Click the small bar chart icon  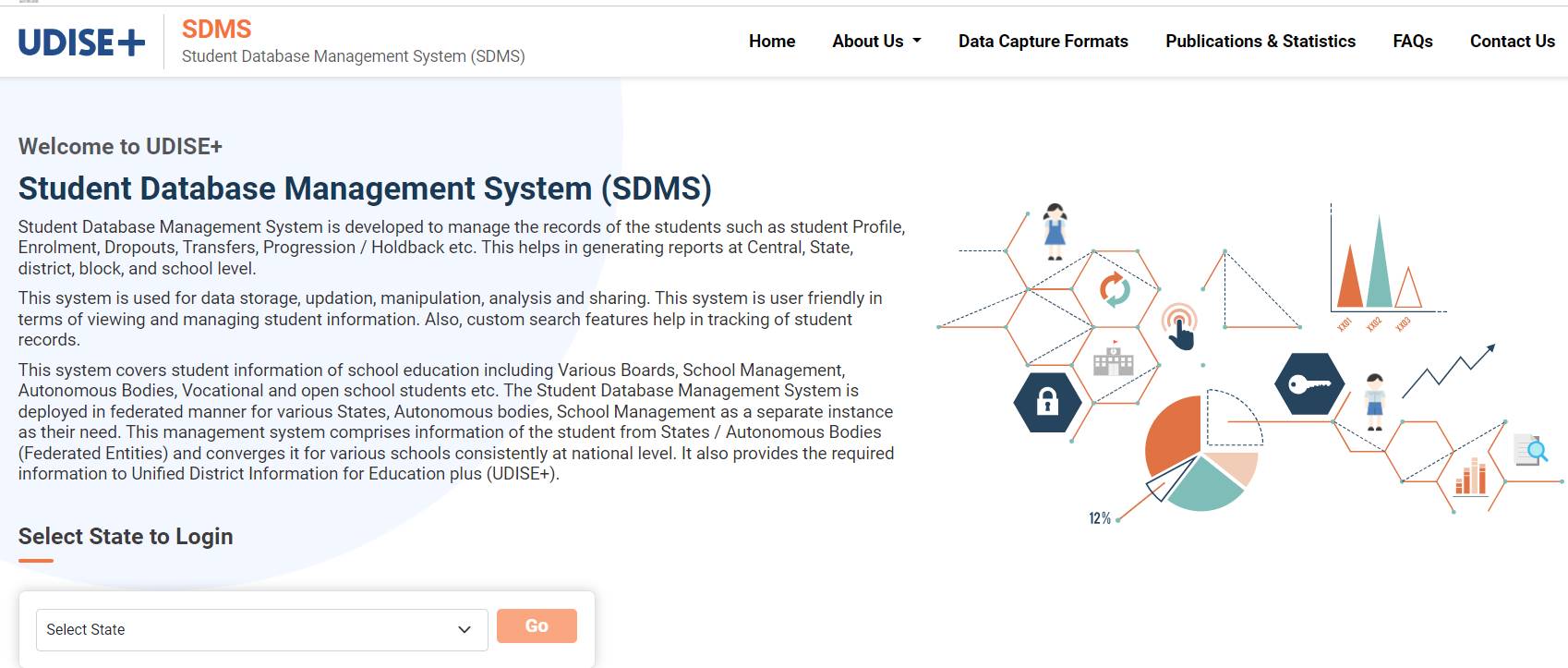[x=1470, y=478]
